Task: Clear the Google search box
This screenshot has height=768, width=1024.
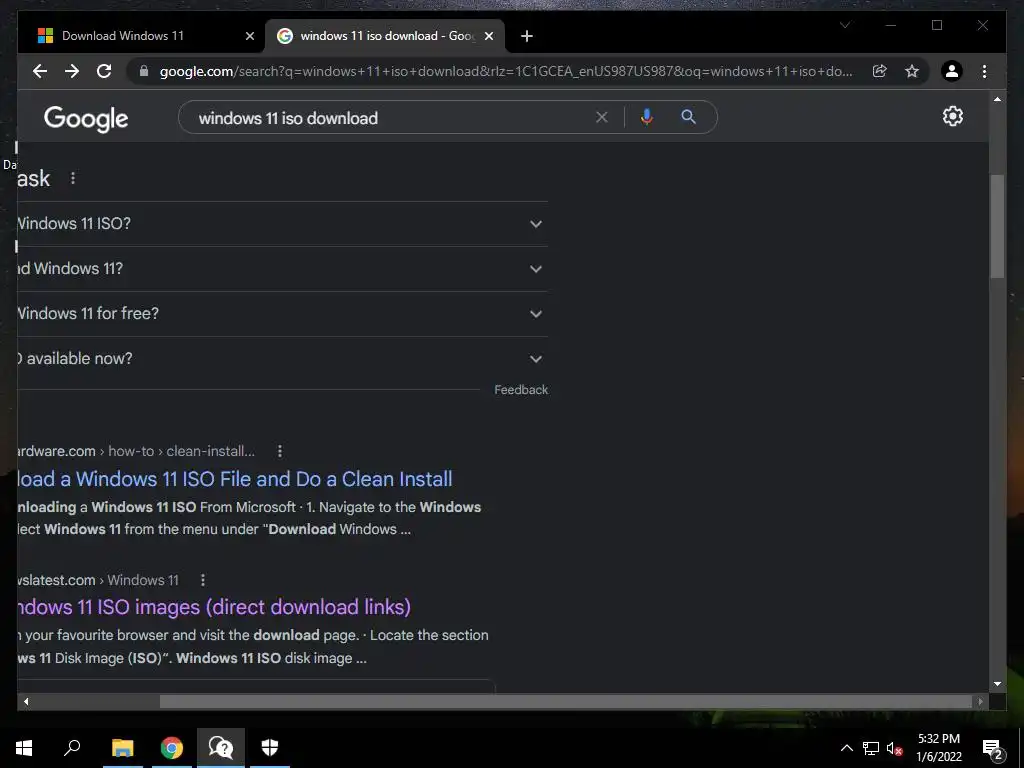Action: pyautogui.click(x=601, y=118)
